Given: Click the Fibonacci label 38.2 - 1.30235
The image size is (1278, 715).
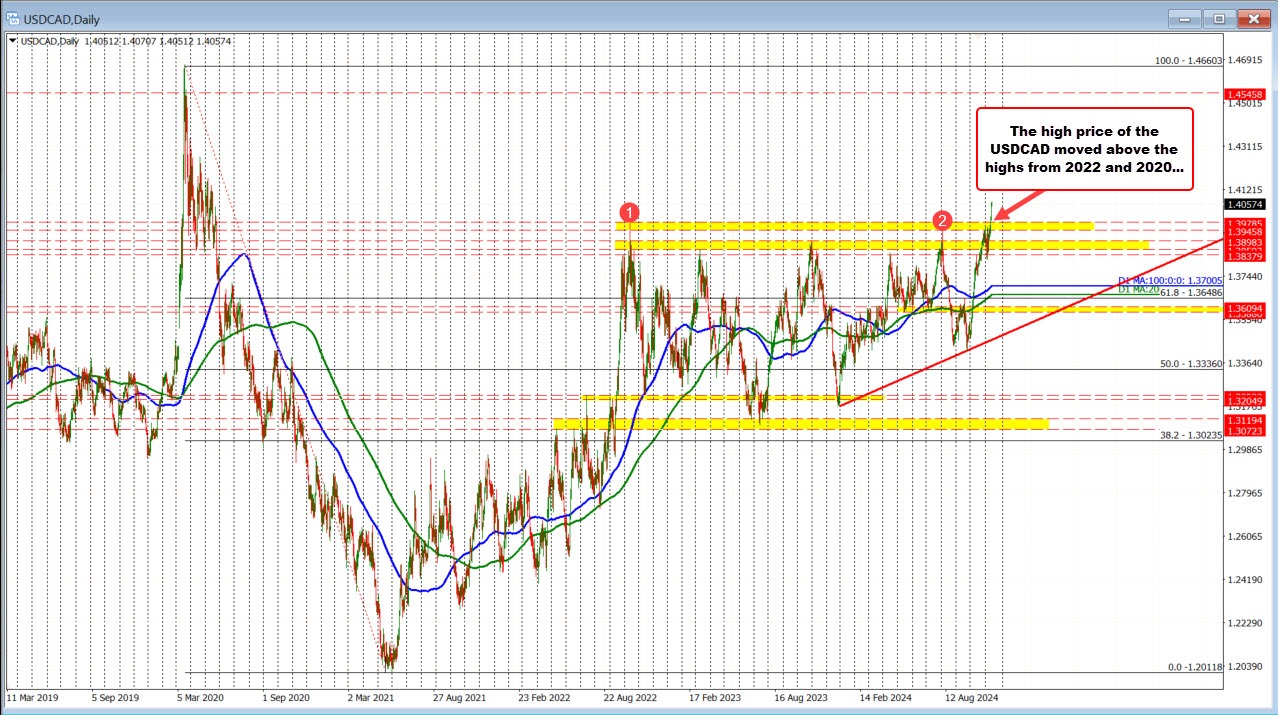Looking at the screenshot, I should point(1189,436).
